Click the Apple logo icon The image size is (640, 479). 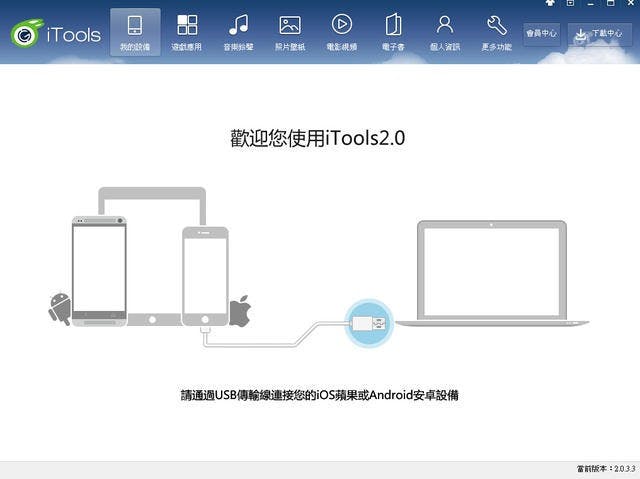[240, 311]
